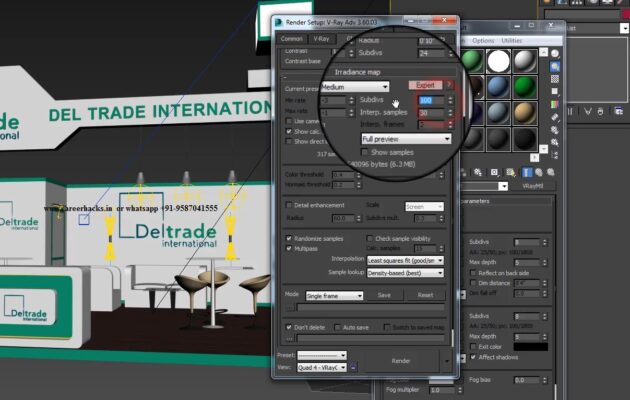Enable the Auto save checkbox
Viewport: 630px width, 400px height.
click(x=336, y=327)
